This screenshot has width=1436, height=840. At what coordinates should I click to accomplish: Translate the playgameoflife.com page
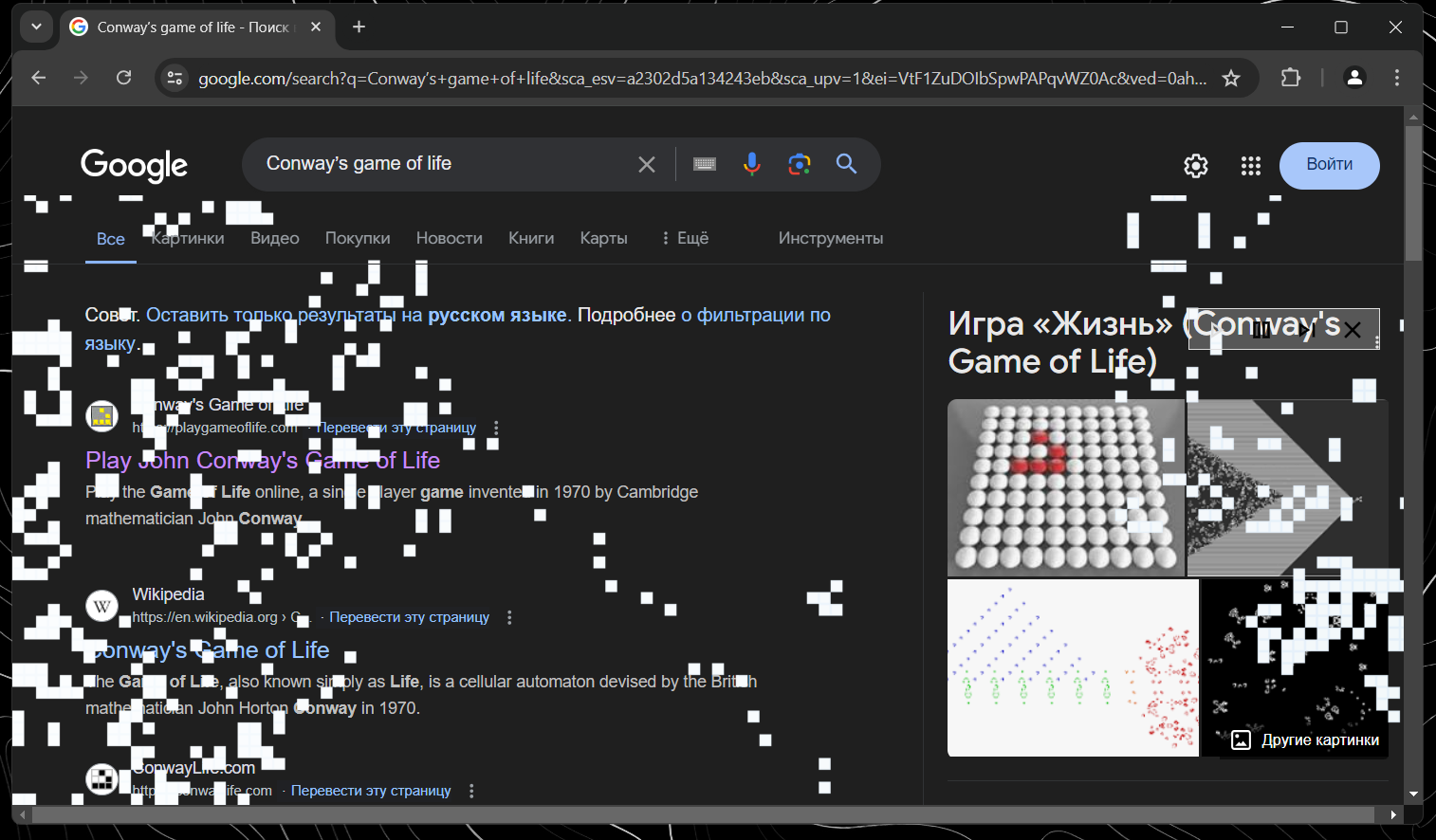point(396,428)
